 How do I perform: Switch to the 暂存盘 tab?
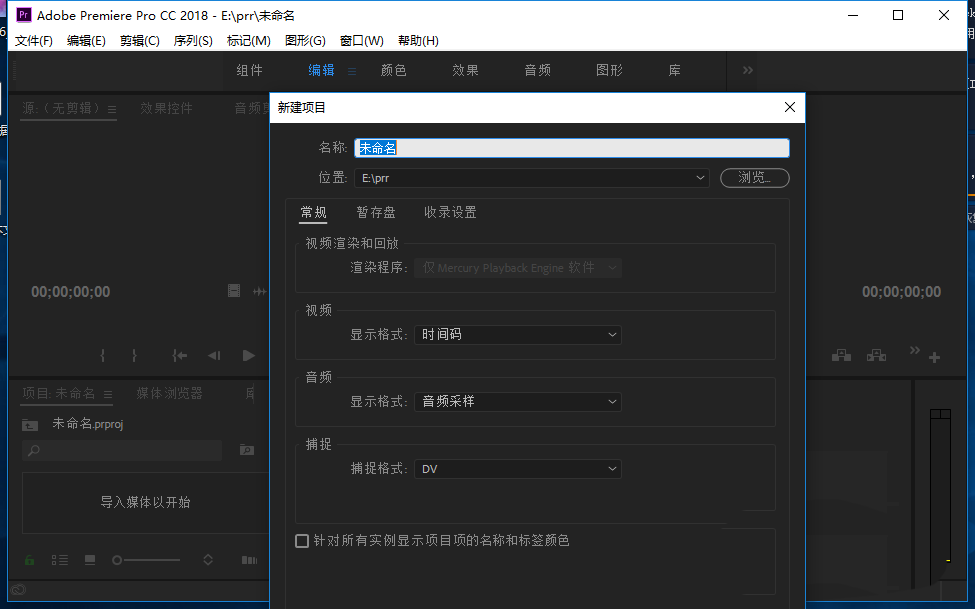coord(377,212)
